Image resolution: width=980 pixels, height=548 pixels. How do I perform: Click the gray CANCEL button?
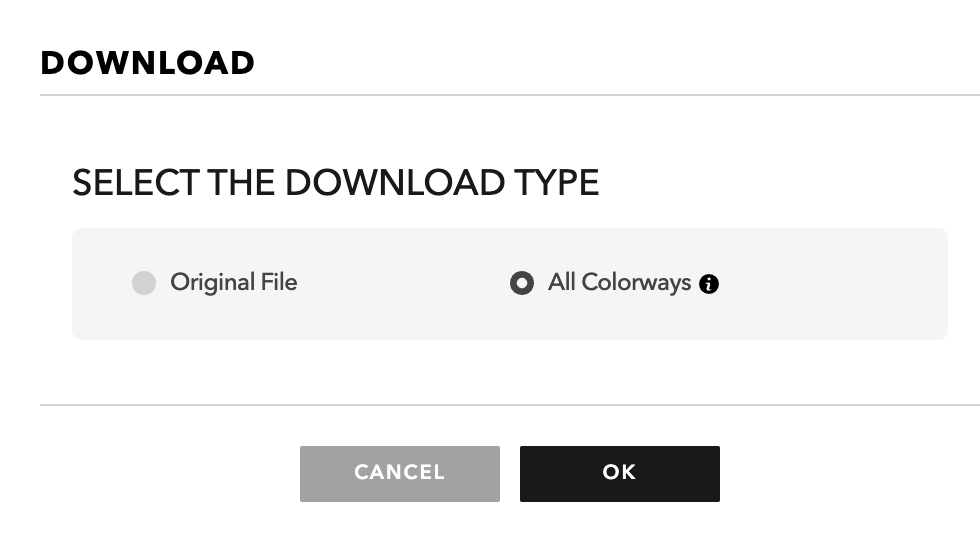coord(399,474)
